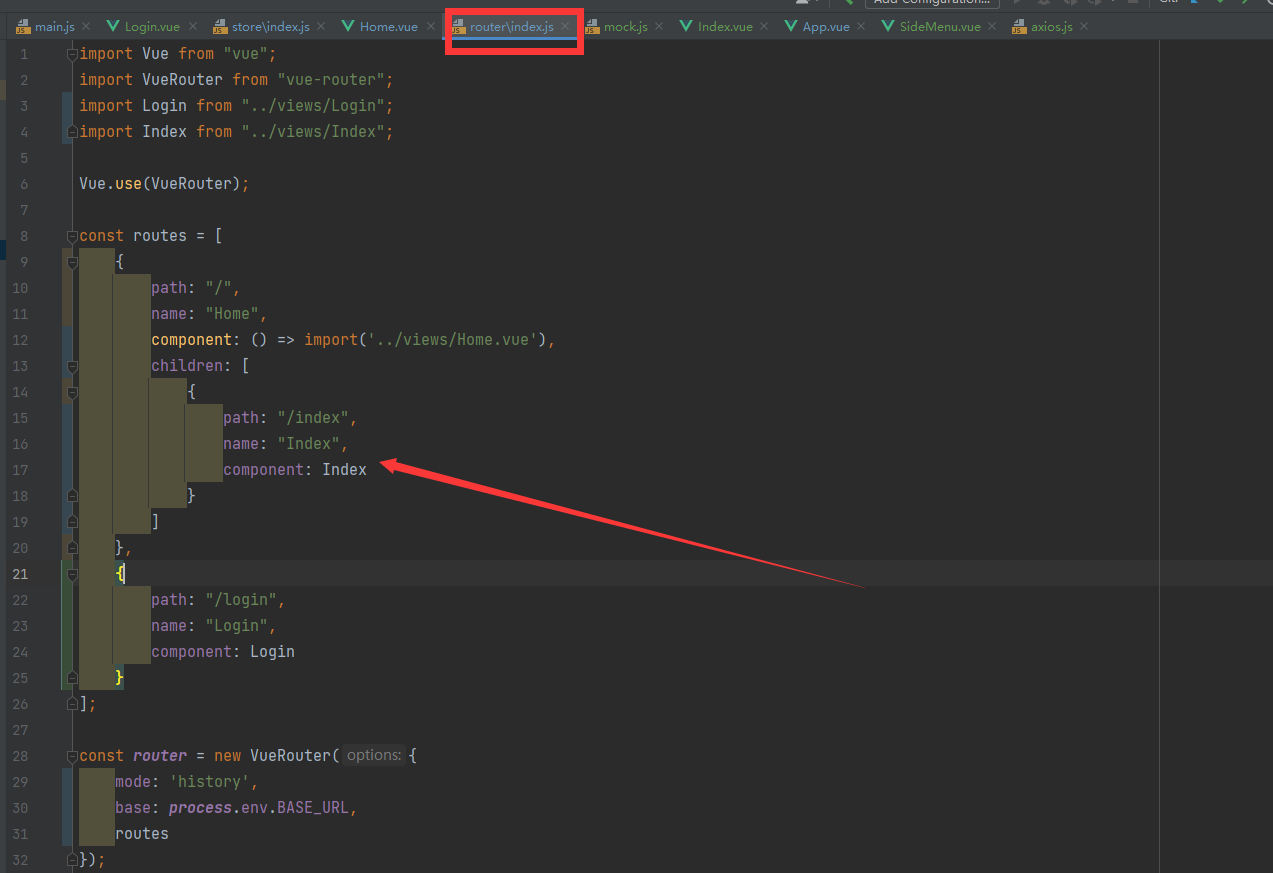Switch to the store\index.js tab

(270, 26)
